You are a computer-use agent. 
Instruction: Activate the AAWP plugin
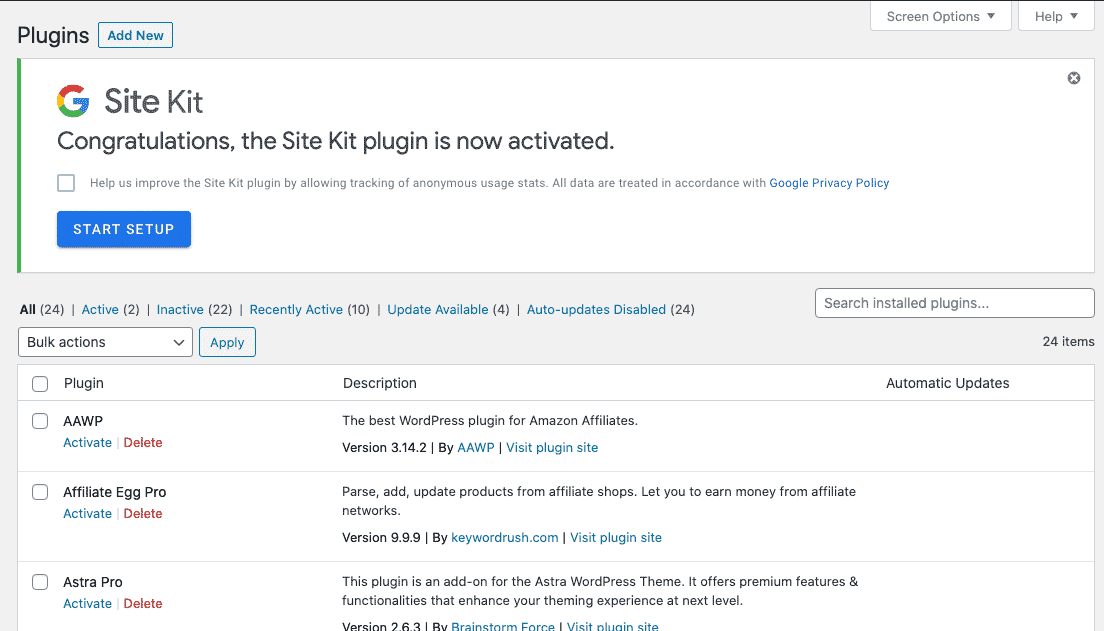tap(87, 442)
